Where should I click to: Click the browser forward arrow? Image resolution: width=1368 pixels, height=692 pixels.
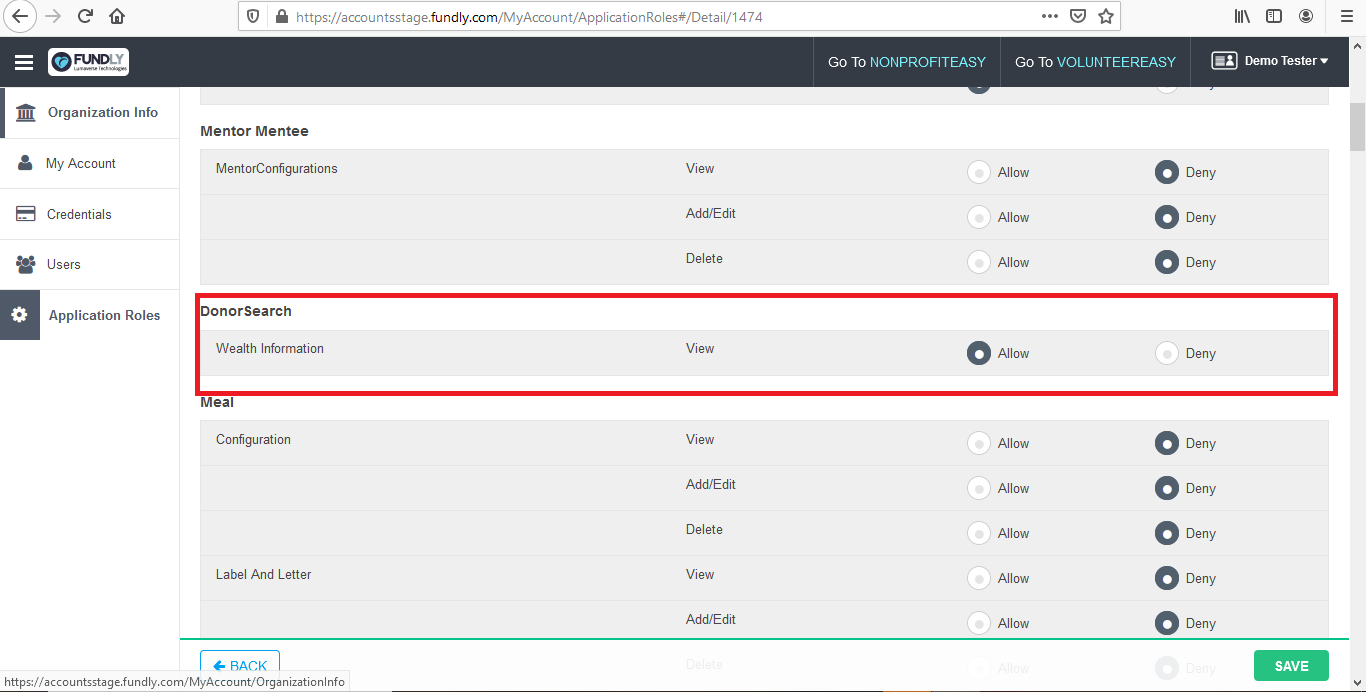coord(53,16)
